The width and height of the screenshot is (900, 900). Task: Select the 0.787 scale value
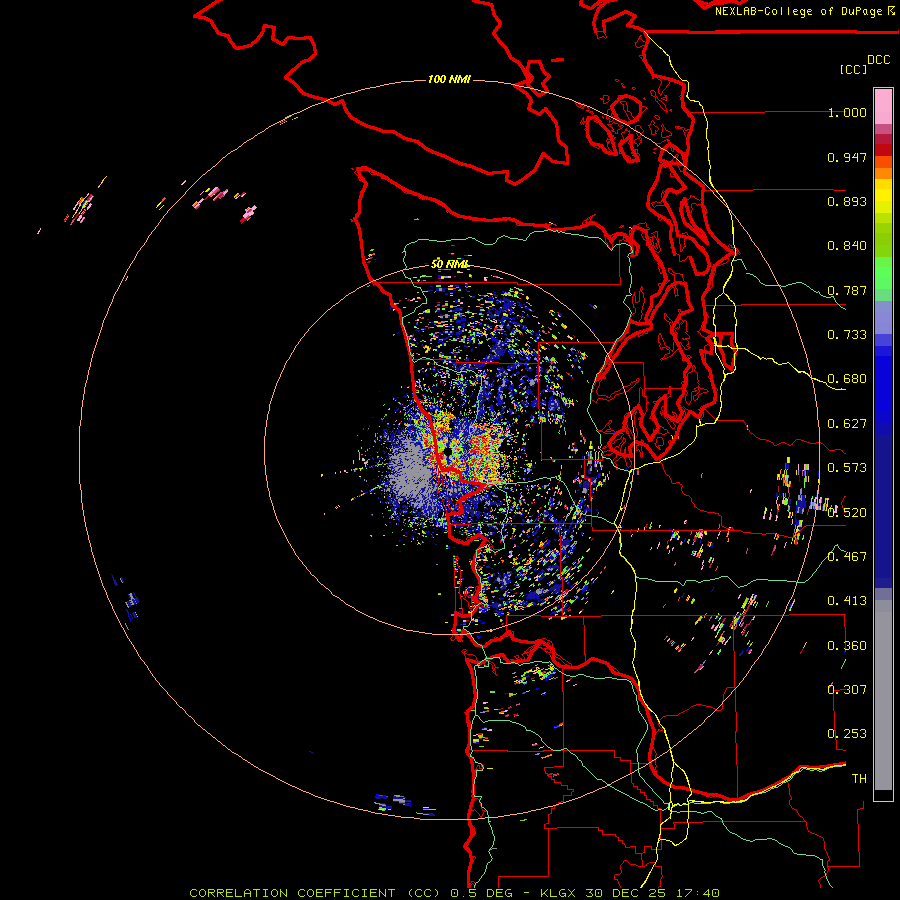coord(847,290)
